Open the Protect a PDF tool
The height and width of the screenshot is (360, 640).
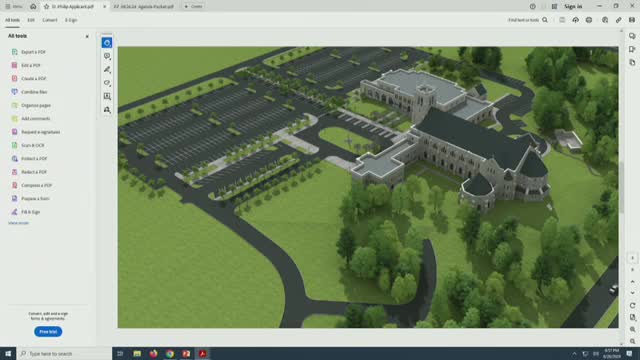(x=29, y=158)
